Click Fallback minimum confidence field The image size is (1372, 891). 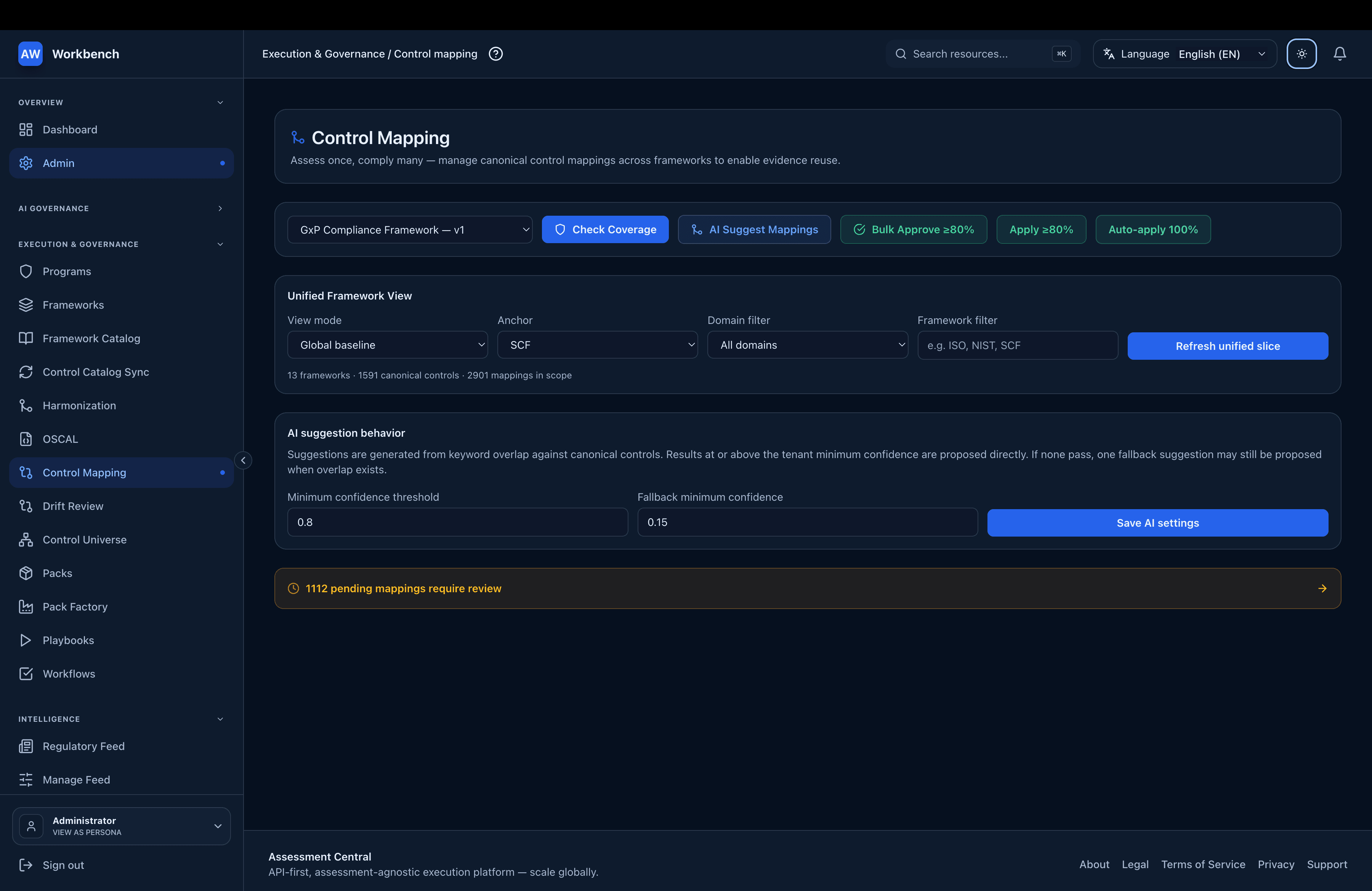(x=808, y=522)
